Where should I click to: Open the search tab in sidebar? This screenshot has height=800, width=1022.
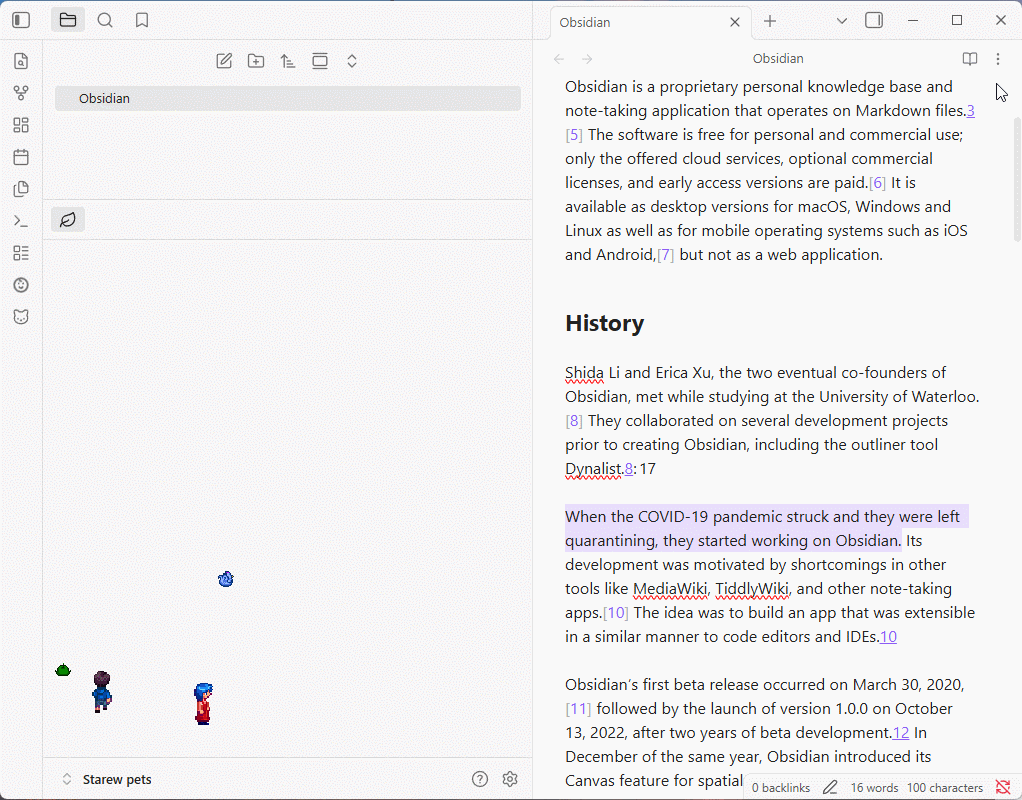[105, 20]
